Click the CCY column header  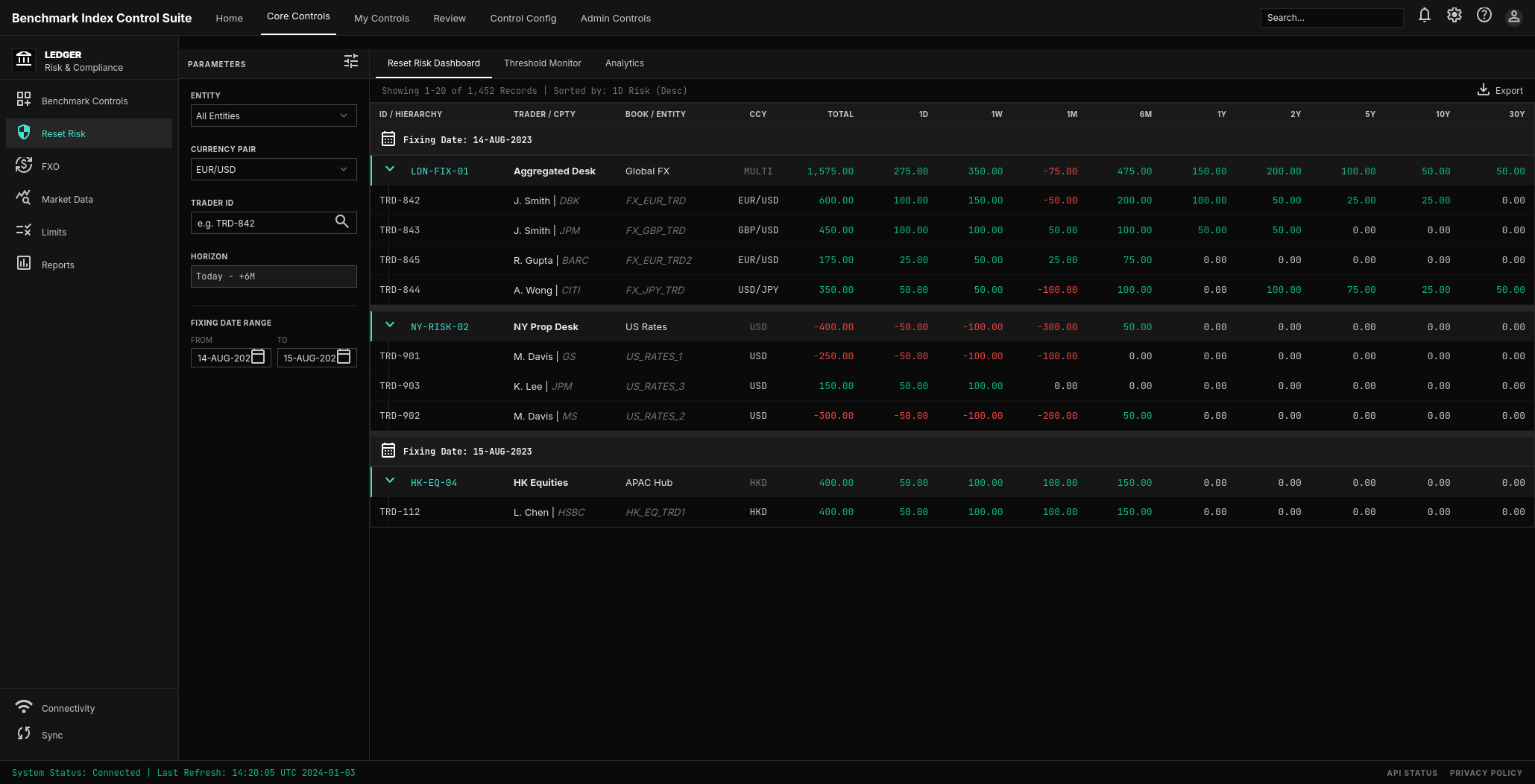757,114
